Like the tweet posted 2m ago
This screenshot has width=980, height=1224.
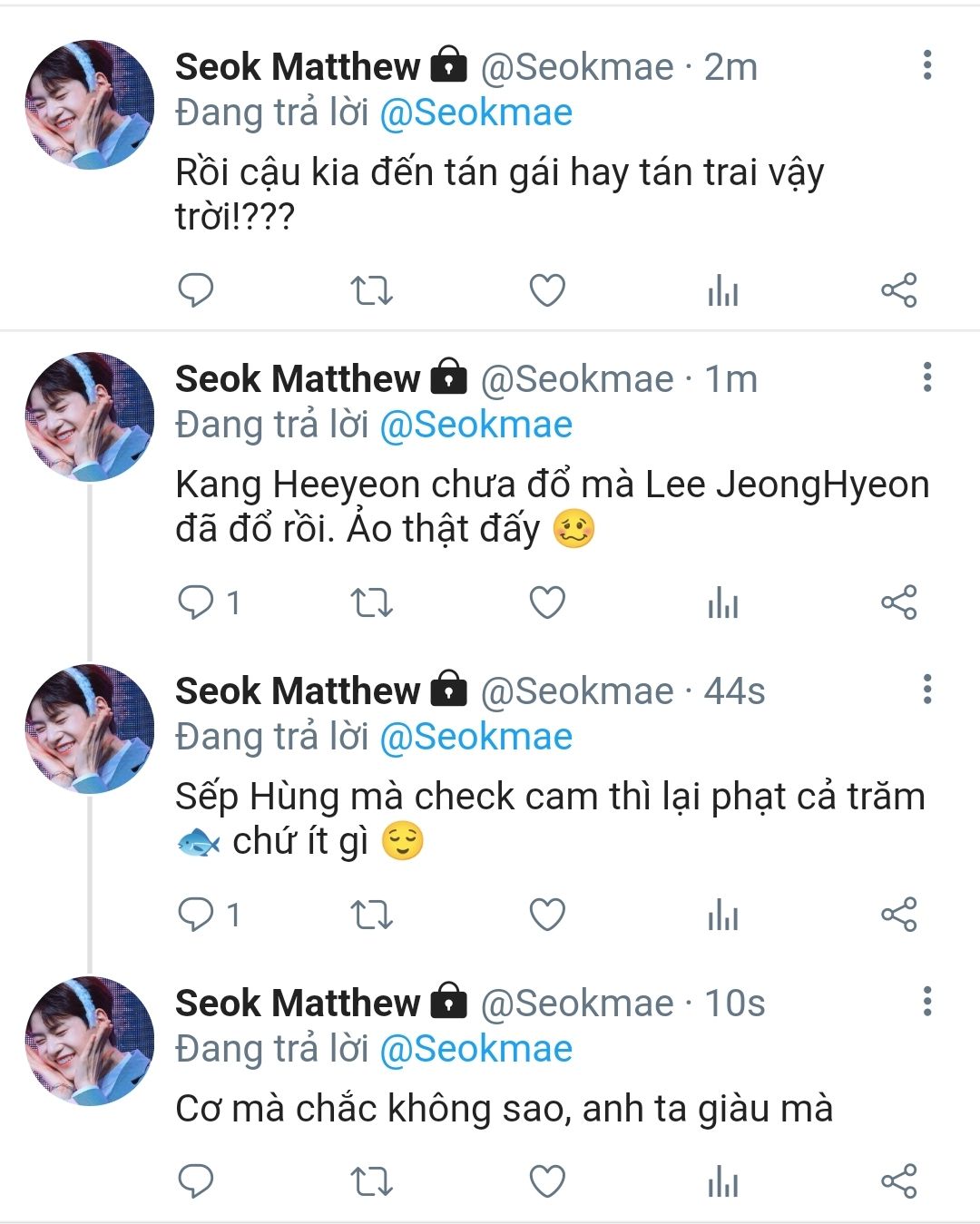(x=547, y=290)
